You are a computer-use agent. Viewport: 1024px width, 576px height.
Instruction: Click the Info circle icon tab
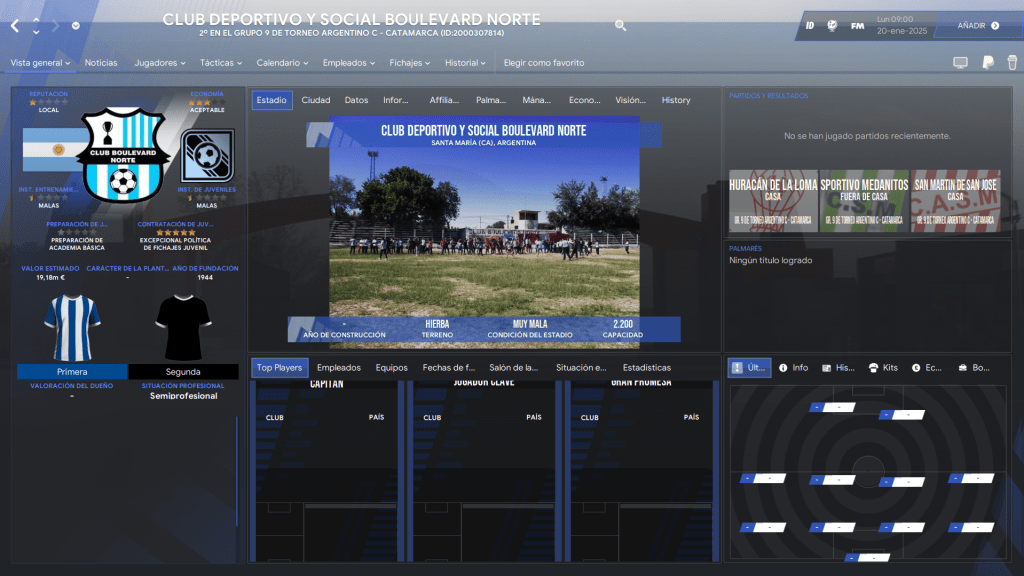point(784,368)
